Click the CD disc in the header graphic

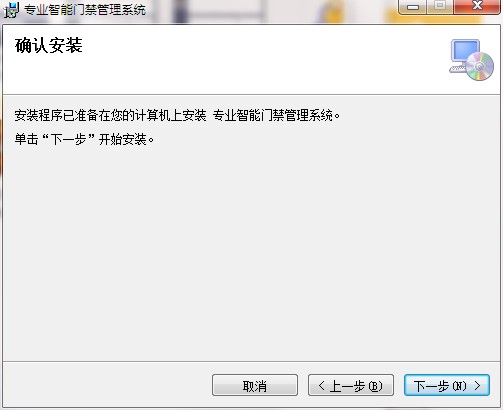click(480, 66)
